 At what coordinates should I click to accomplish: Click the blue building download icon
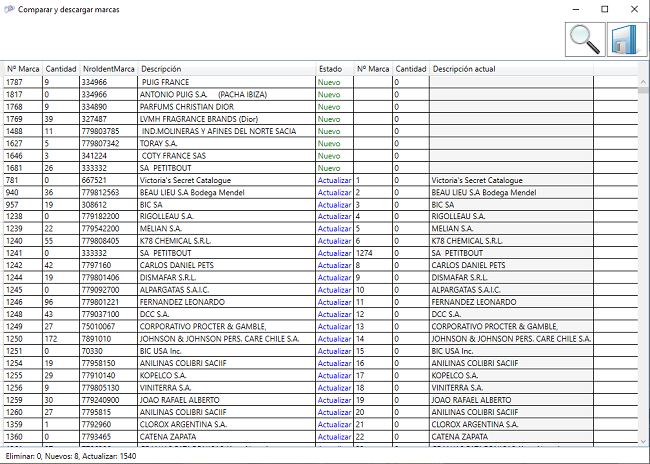click(626, 39)
